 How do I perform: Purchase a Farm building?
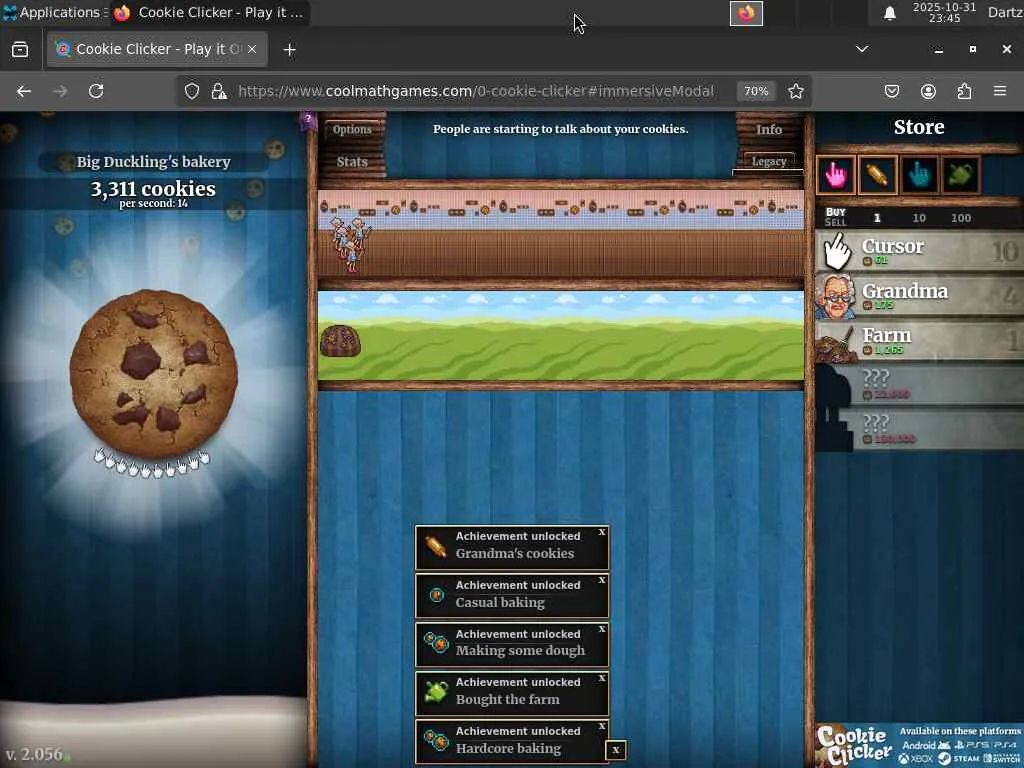coord(919,340)
